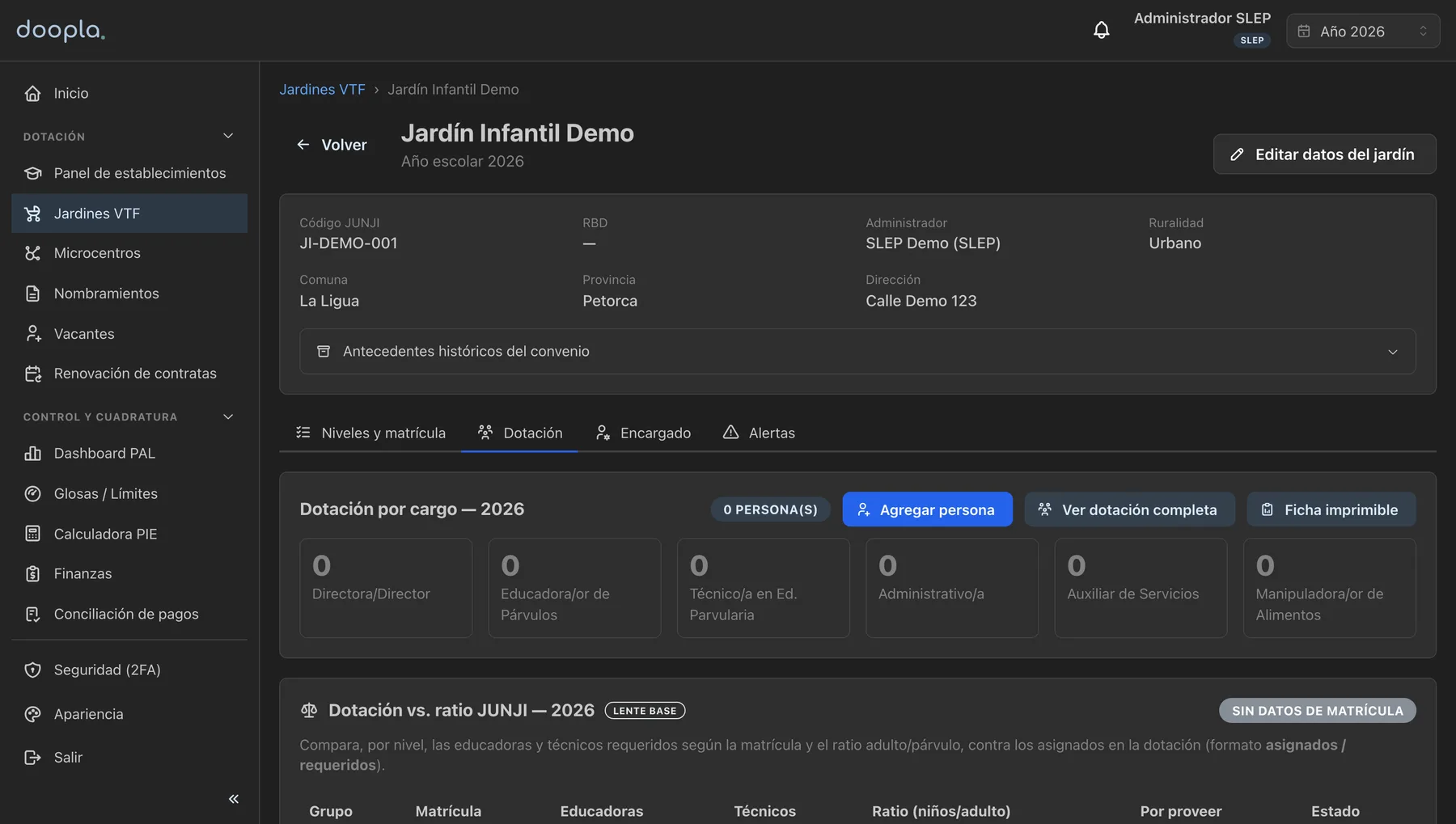Open the notifications bell

(1101, 31)
